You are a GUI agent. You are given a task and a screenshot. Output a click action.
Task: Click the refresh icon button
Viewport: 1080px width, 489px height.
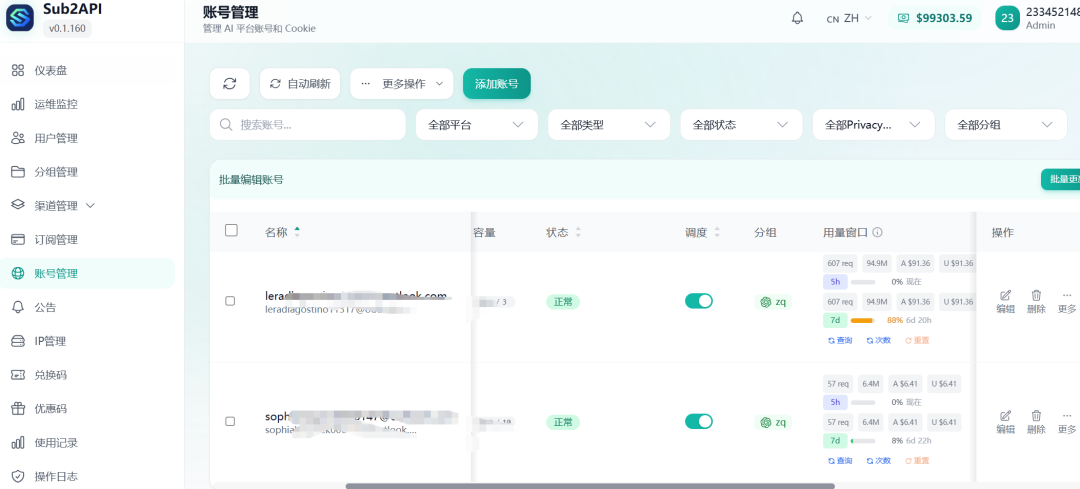coord(230,83)
